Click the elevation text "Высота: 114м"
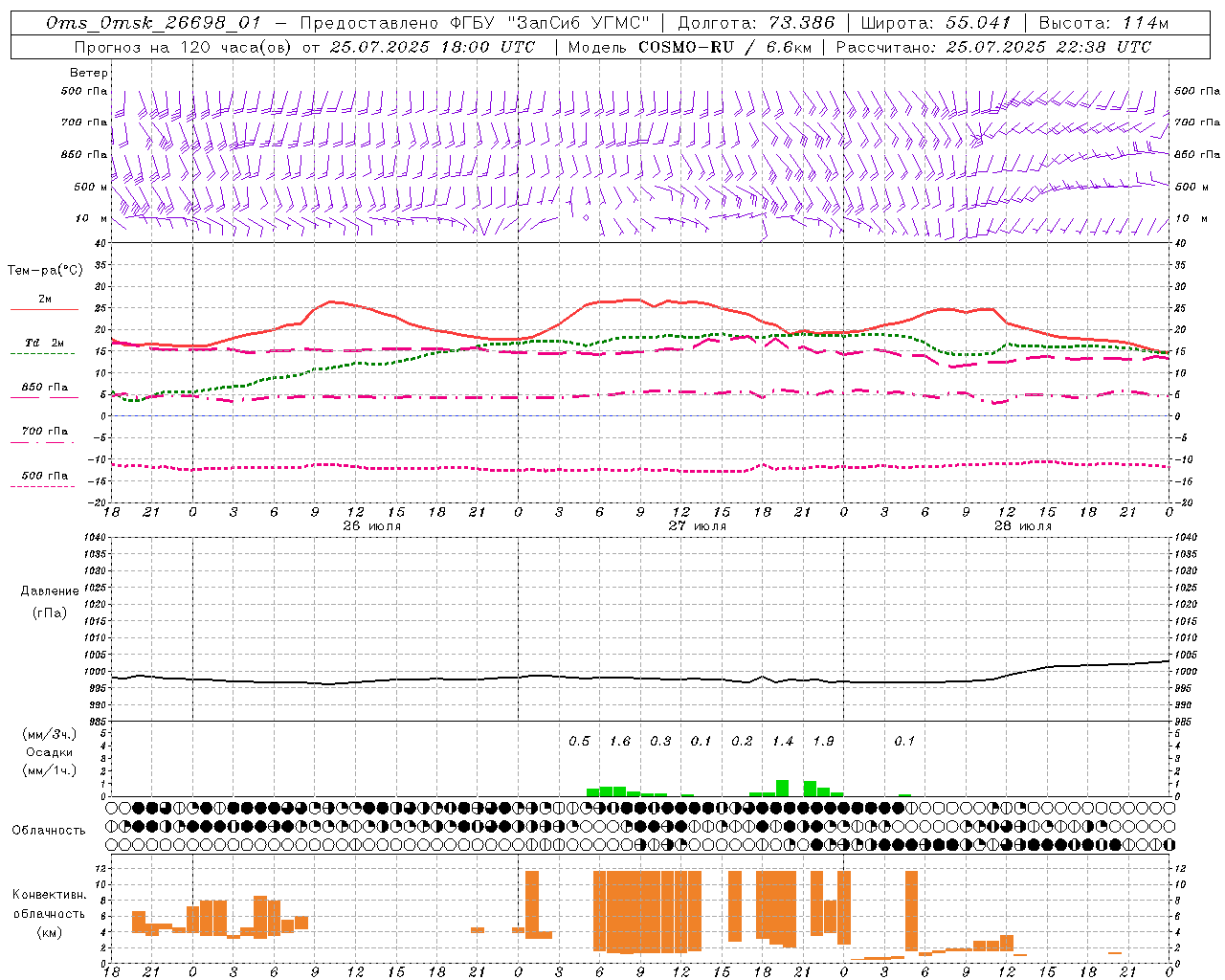The width and height of the screenshot is (1225, 980). tap(1103, 23)
